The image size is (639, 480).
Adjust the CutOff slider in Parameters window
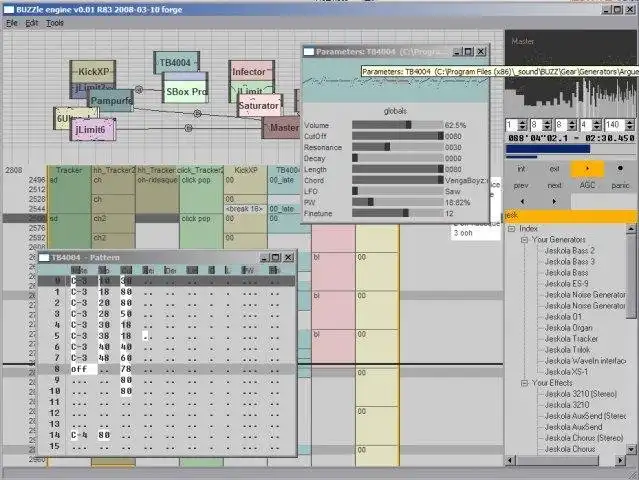pyautogui.click(x=397, y=136)
